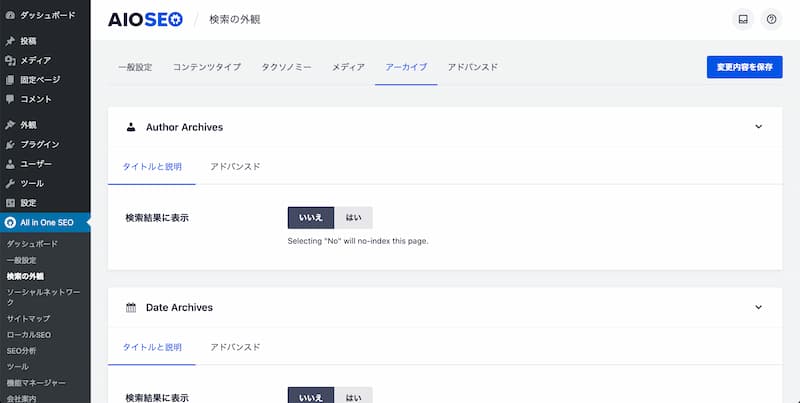Open 機能マネージャー submenu link
This screenshot has width=800, height=403.
(36, 383)
